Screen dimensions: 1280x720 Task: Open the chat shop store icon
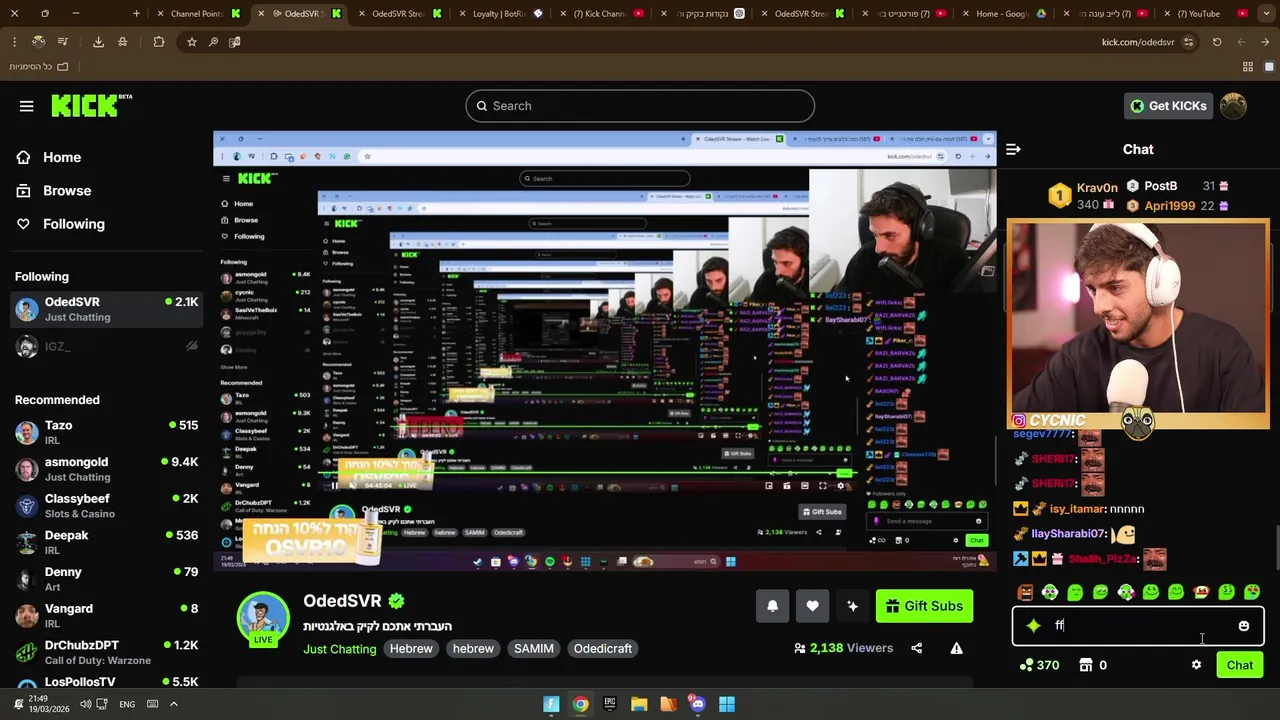[x=1086, y=665]
